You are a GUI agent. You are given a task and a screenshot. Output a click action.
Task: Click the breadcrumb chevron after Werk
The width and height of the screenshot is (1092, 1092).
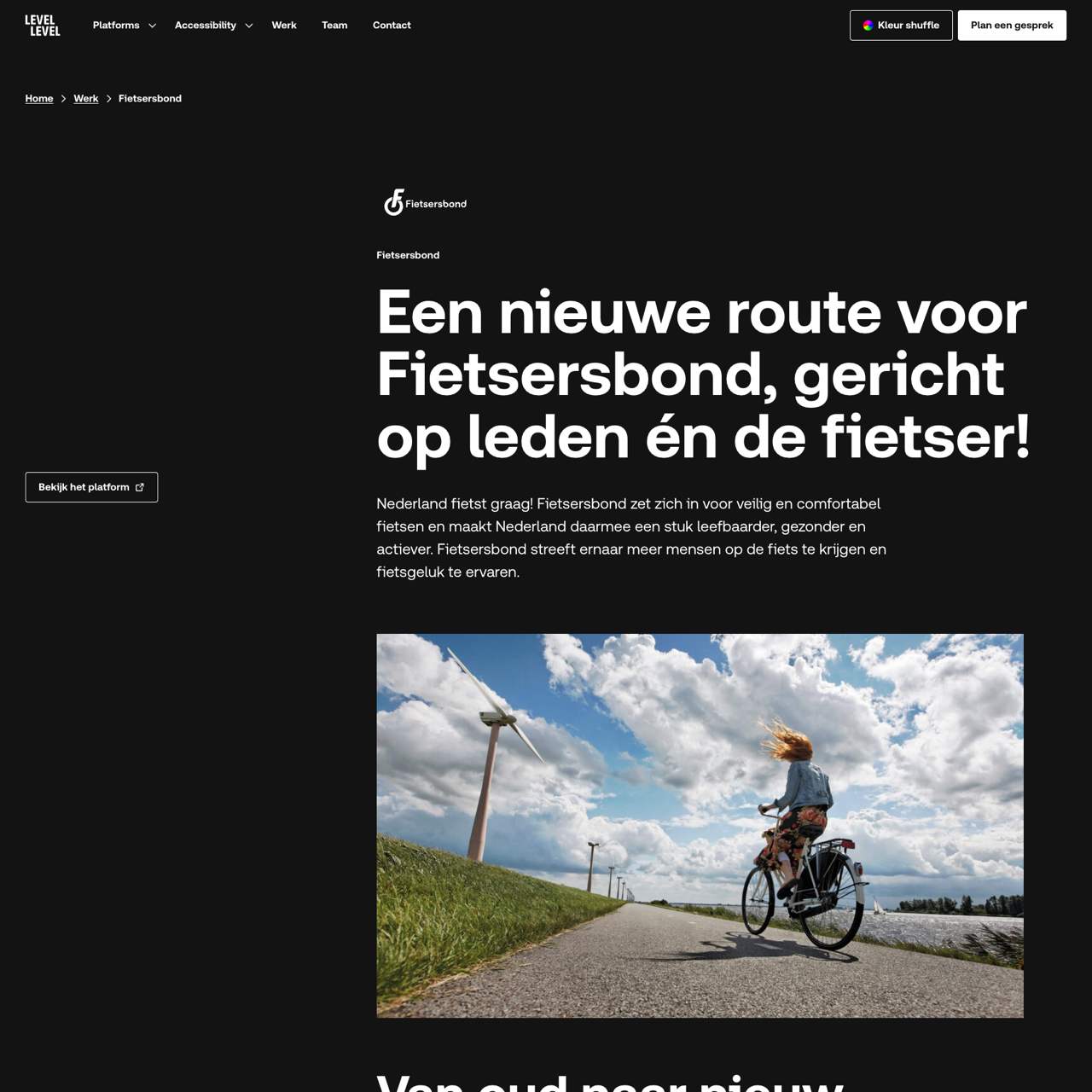[108, 99]
